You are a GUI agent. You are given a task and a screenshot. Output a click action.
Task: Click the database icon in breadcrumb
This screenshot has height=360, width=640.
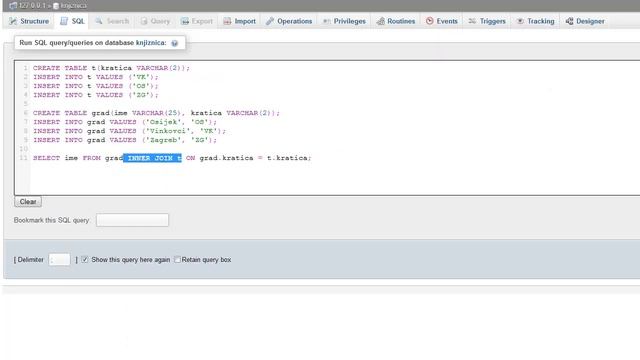click(x=56, y=6)
